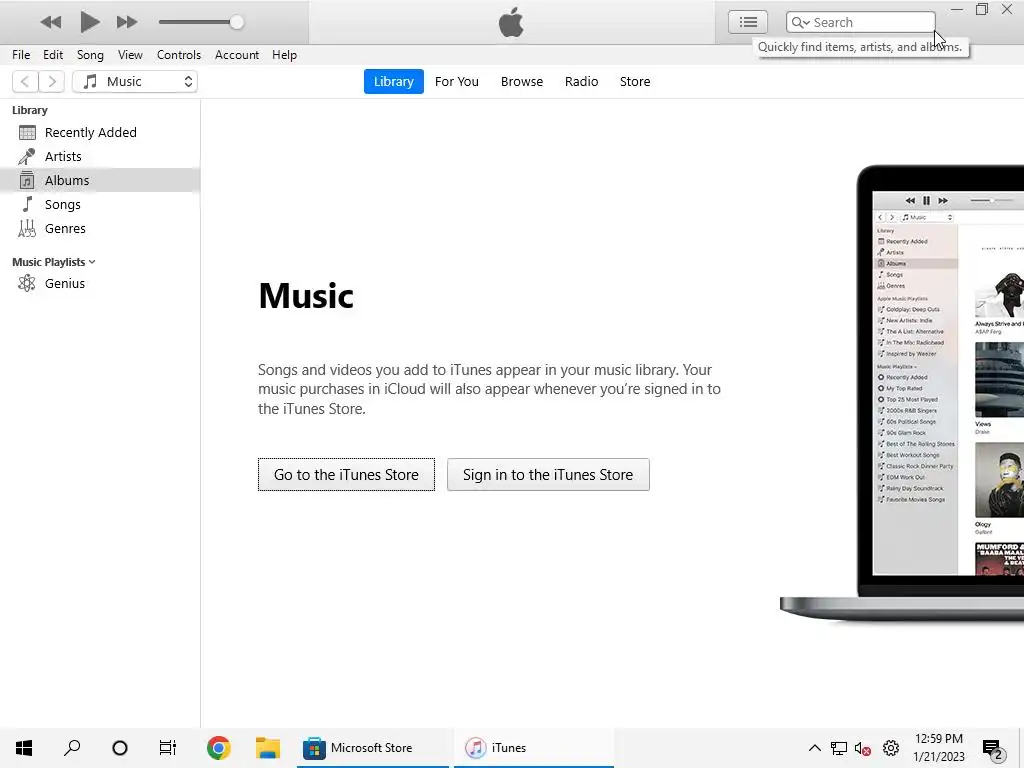The image size is (1024, 768).
Task: Click the play button
Action: [x=89, y=22]
